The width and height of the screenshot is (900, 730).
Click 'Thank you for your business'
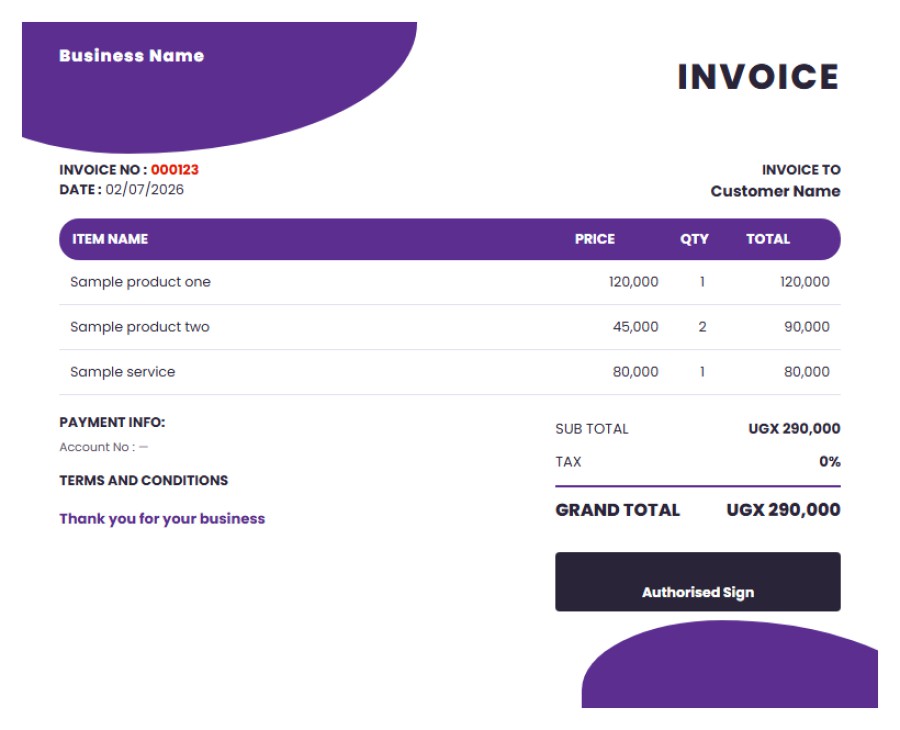162,519
